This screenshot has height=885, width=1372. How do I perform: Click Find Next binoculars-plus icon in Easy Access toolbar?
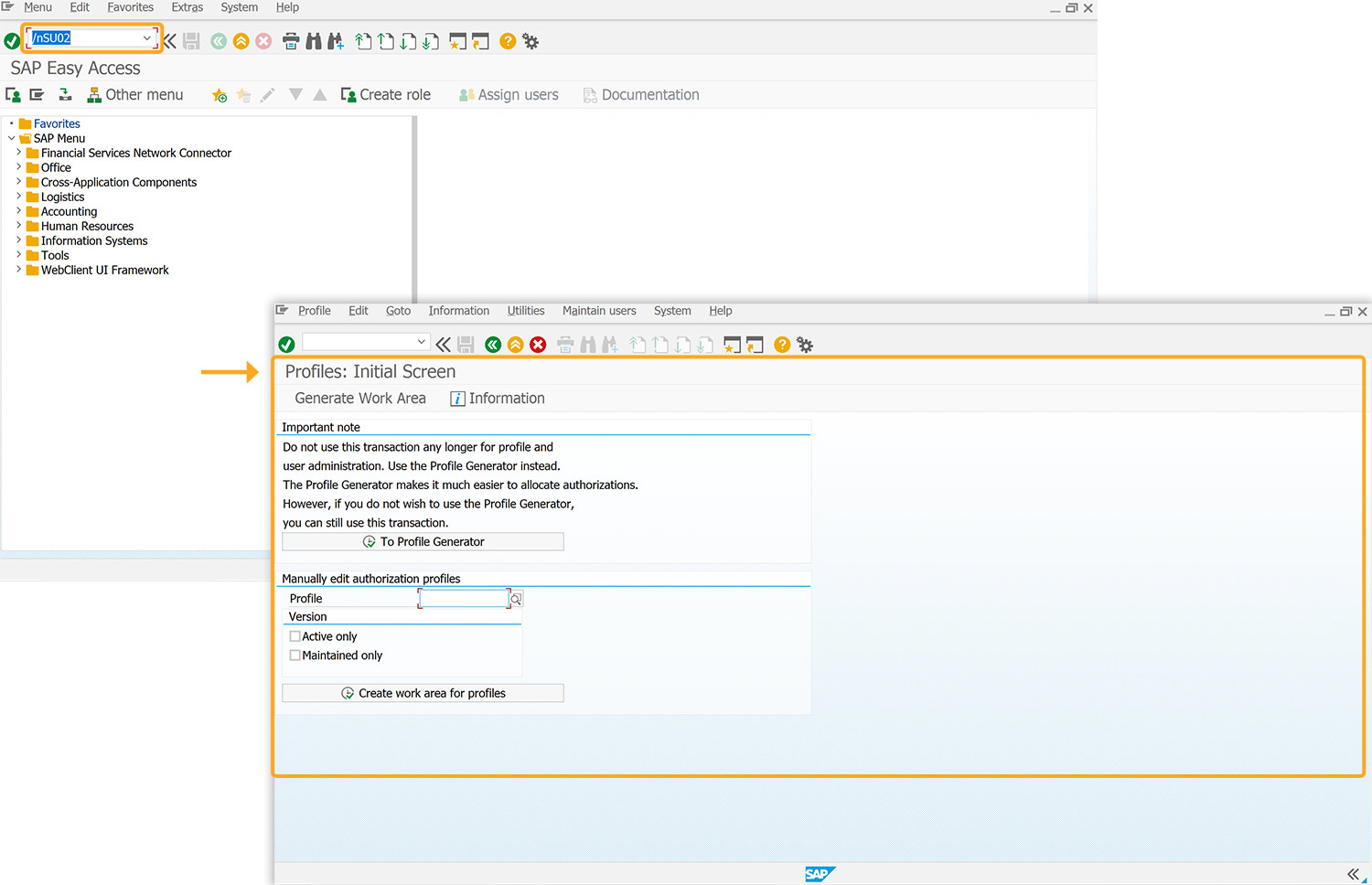[x=336, y=41]
